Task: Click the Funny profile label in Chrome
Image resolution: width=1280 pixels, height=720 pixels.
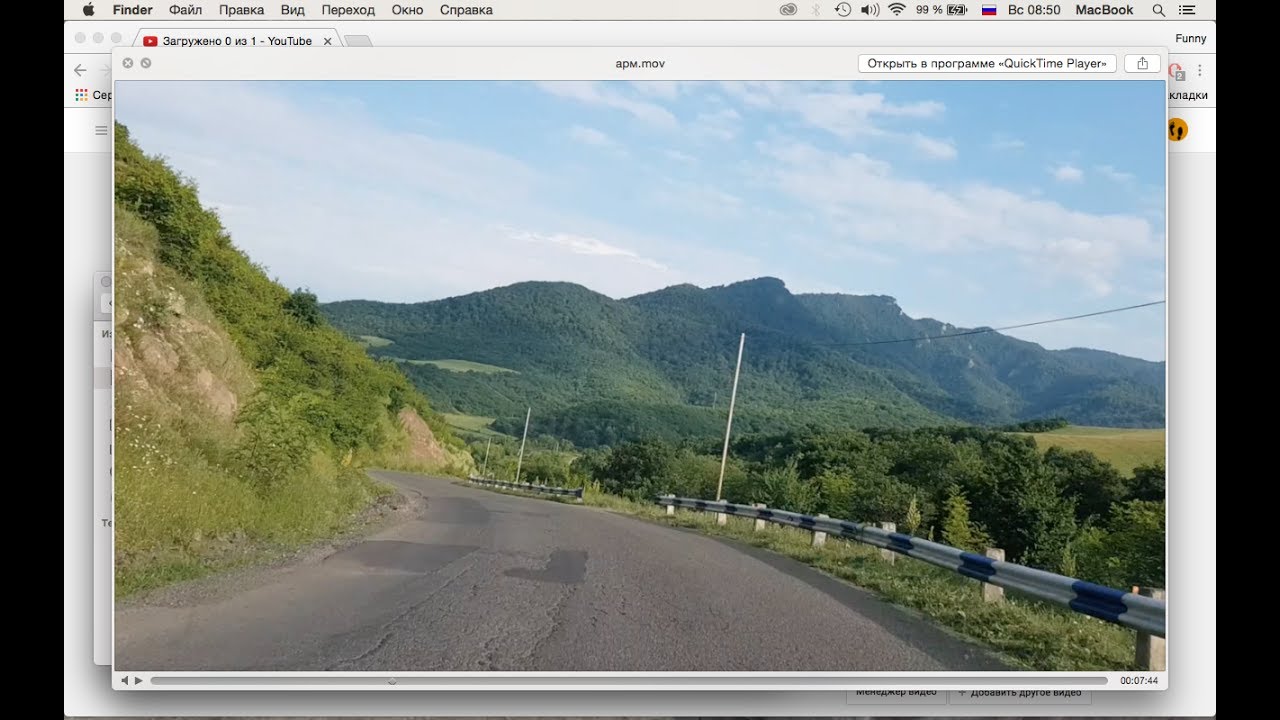Action: point(1191,39)
